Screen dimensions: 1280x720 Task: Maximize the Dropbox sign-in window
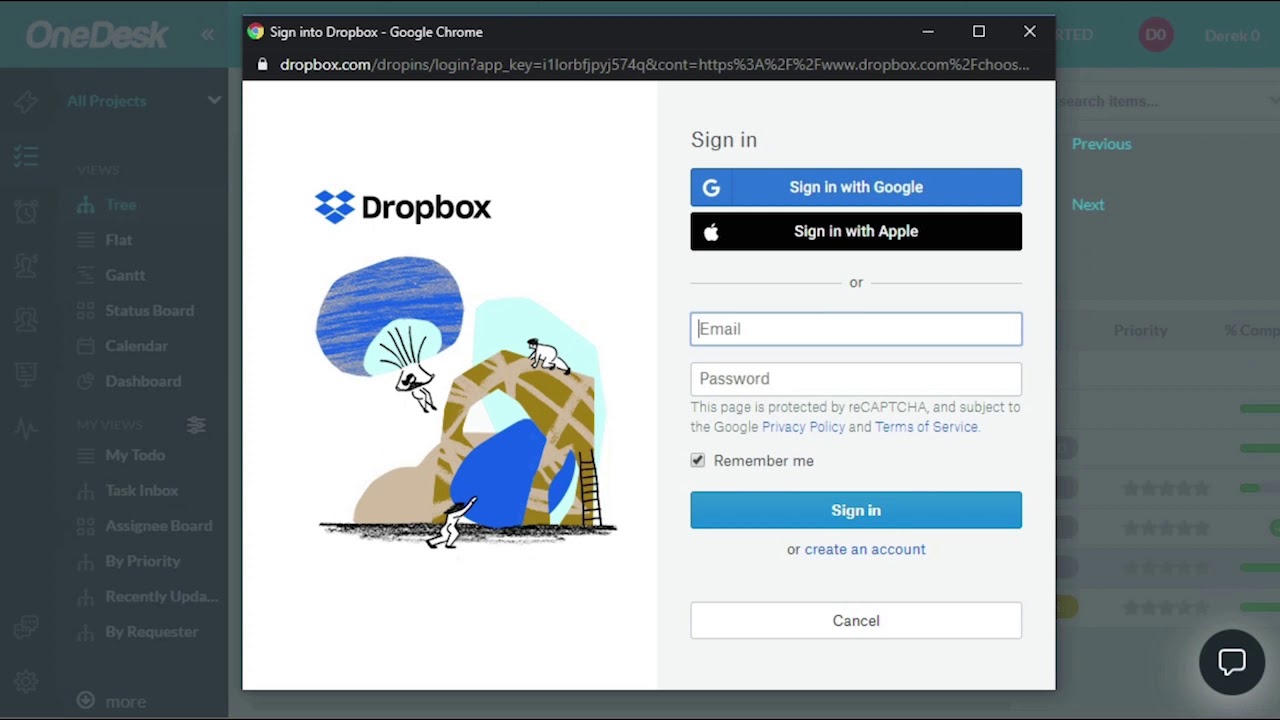(x=979, y=32)
